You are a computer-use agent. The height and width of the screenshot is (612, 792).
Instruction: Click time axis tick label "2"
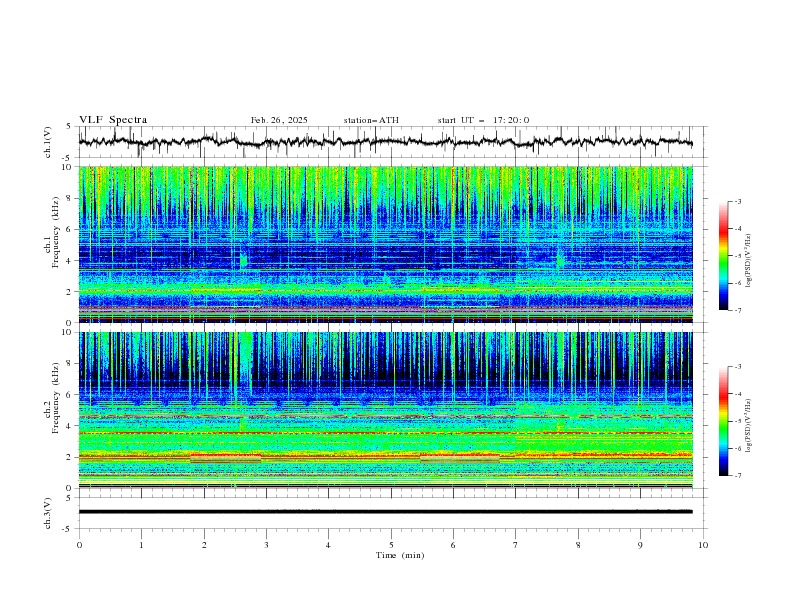204,545
